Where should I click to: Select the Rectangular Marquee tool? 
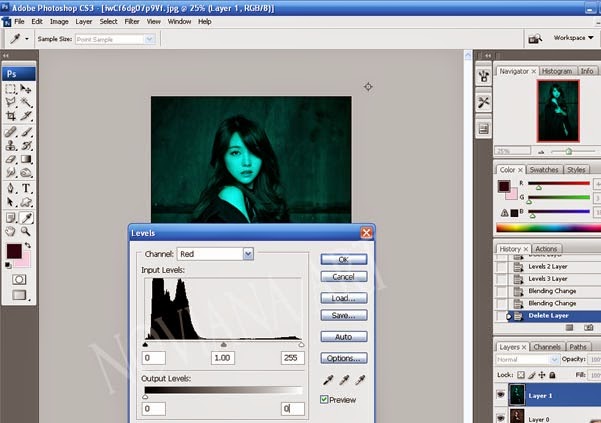coord(10,89)
